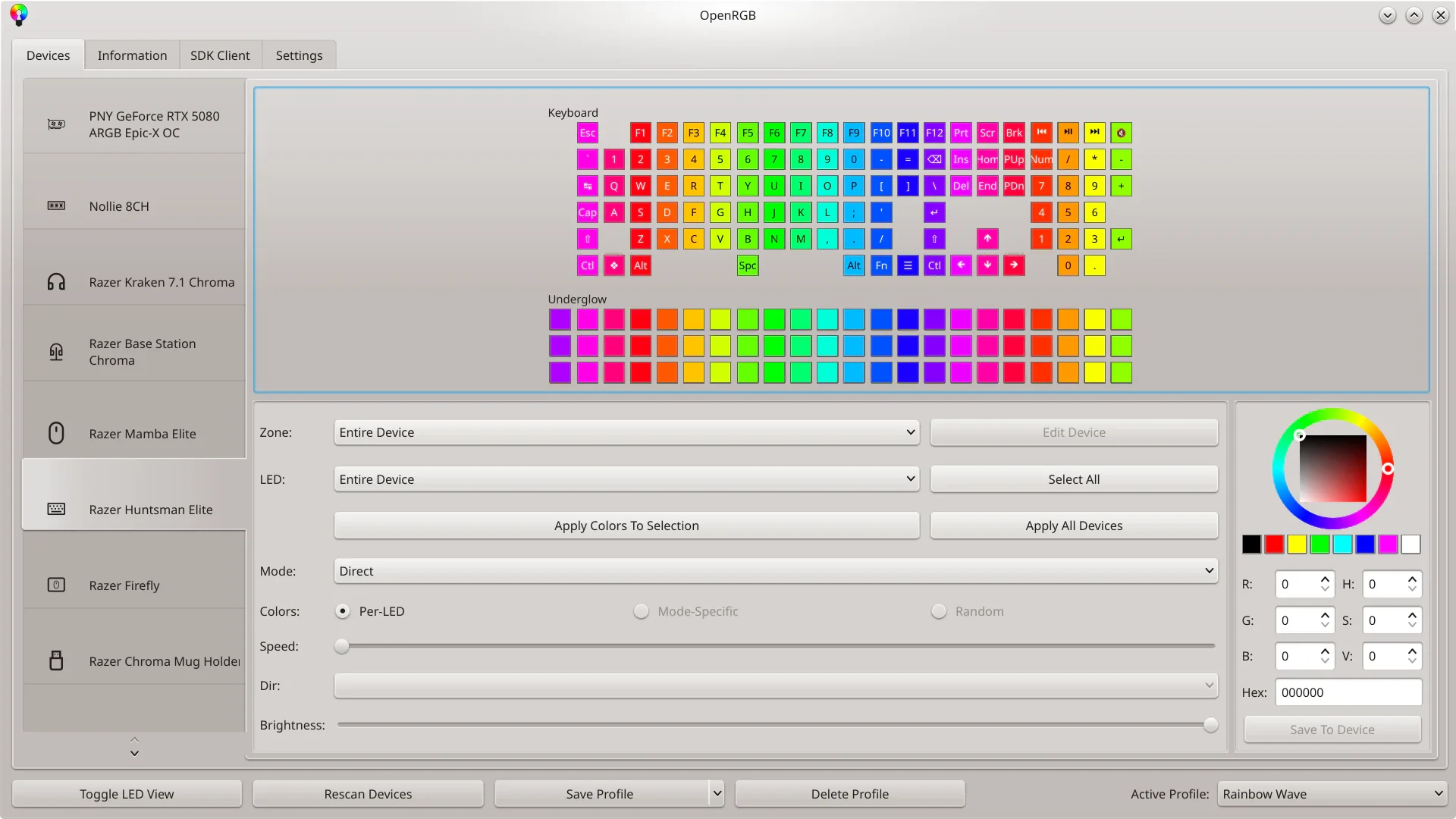This screenshot has width=1456, height=819.
Task: Click the play/pause media key LED
Action: pos(1068,133)
